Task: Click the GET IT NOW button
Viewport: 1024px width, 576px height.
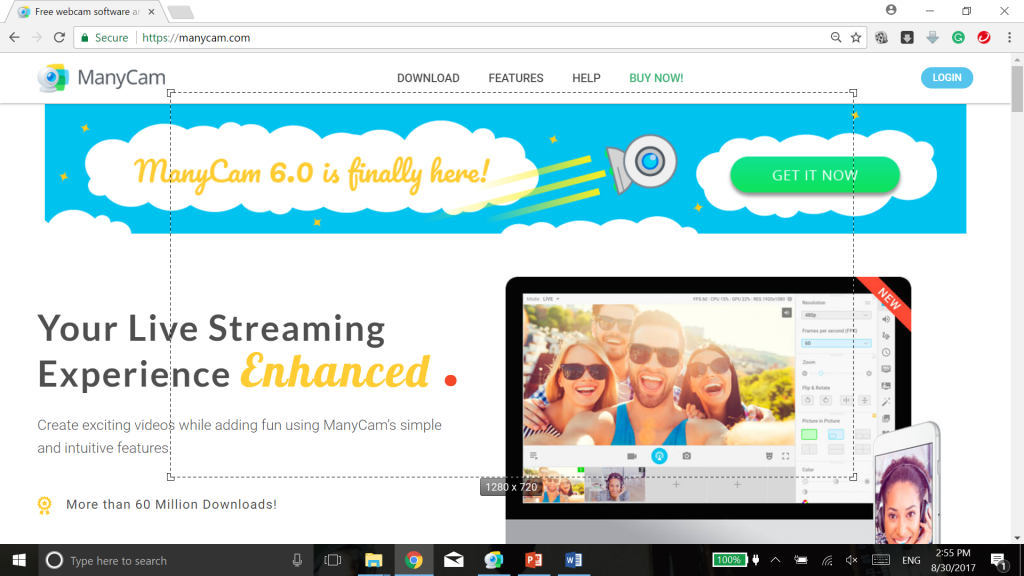Action: [x=814, y=175]
